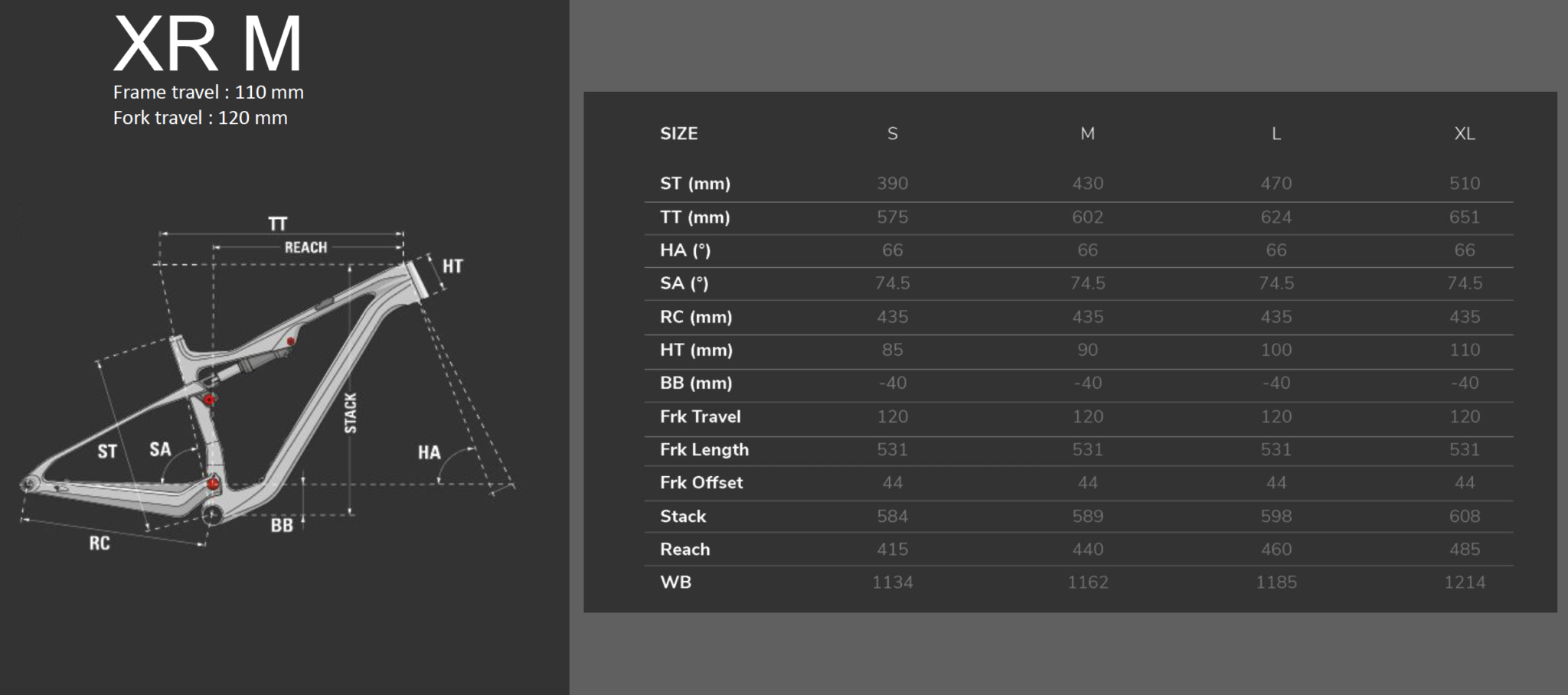The width and height of the screenshot is (1568, 695).
Task: Select the S size column header
Action: click(x=892, y=134)
